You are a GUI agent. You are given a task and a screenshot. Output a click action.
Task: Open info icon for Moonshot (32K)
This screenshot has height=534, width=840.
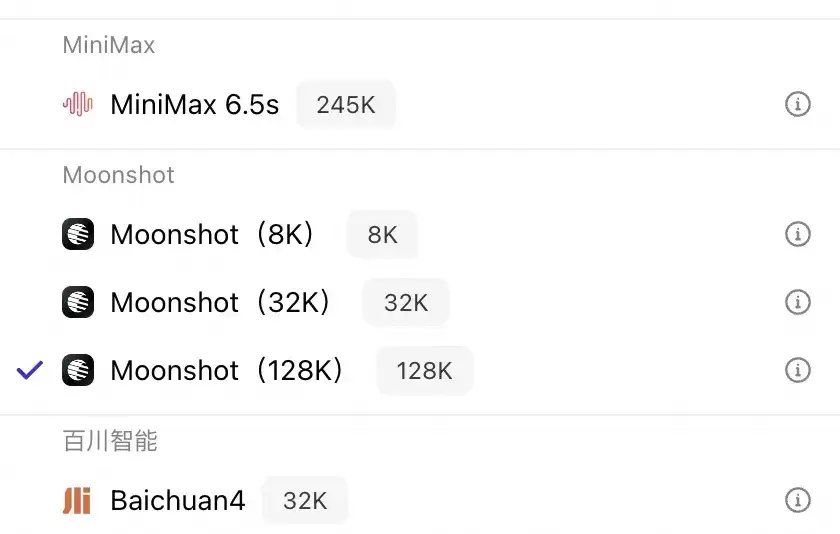coord(797,302)
